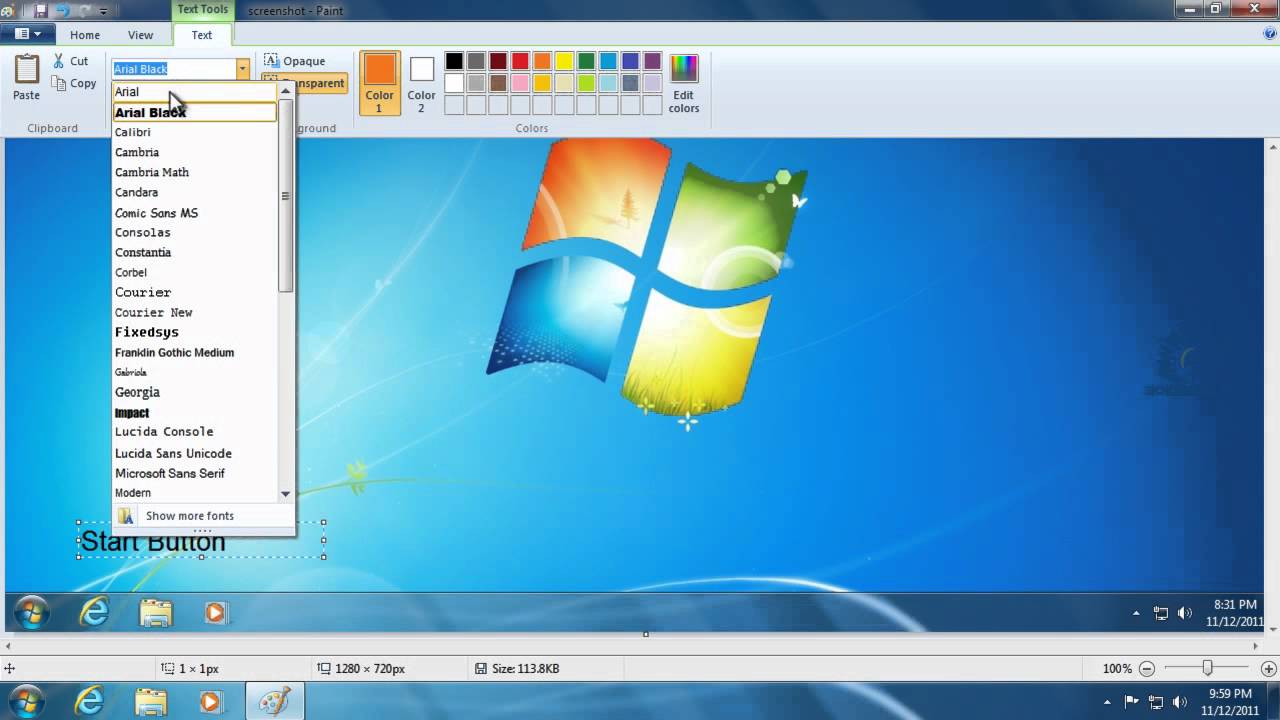Pick Impact from the font list

194,412
